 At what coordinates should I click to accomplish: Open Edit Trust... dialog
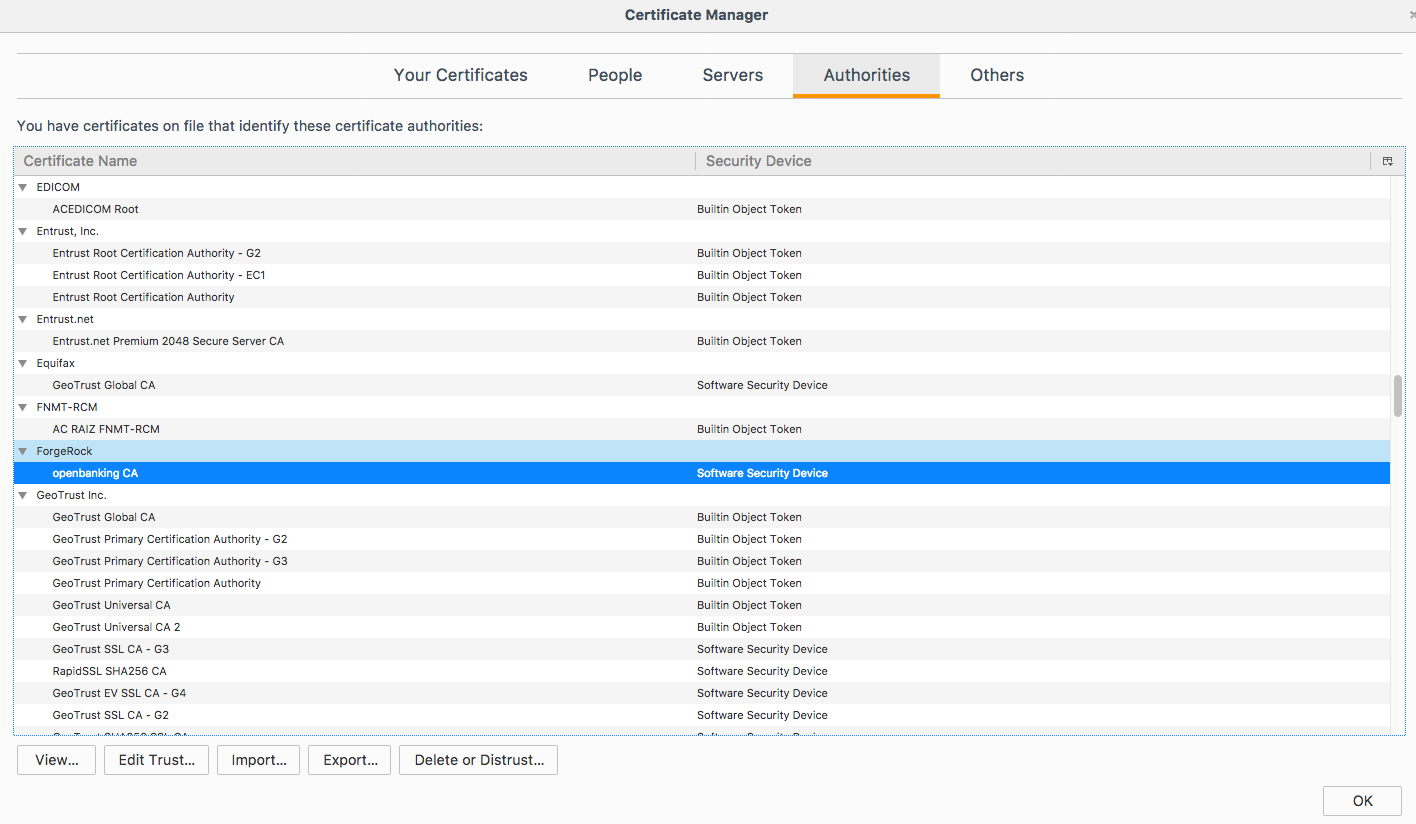(x=157, y=760)
